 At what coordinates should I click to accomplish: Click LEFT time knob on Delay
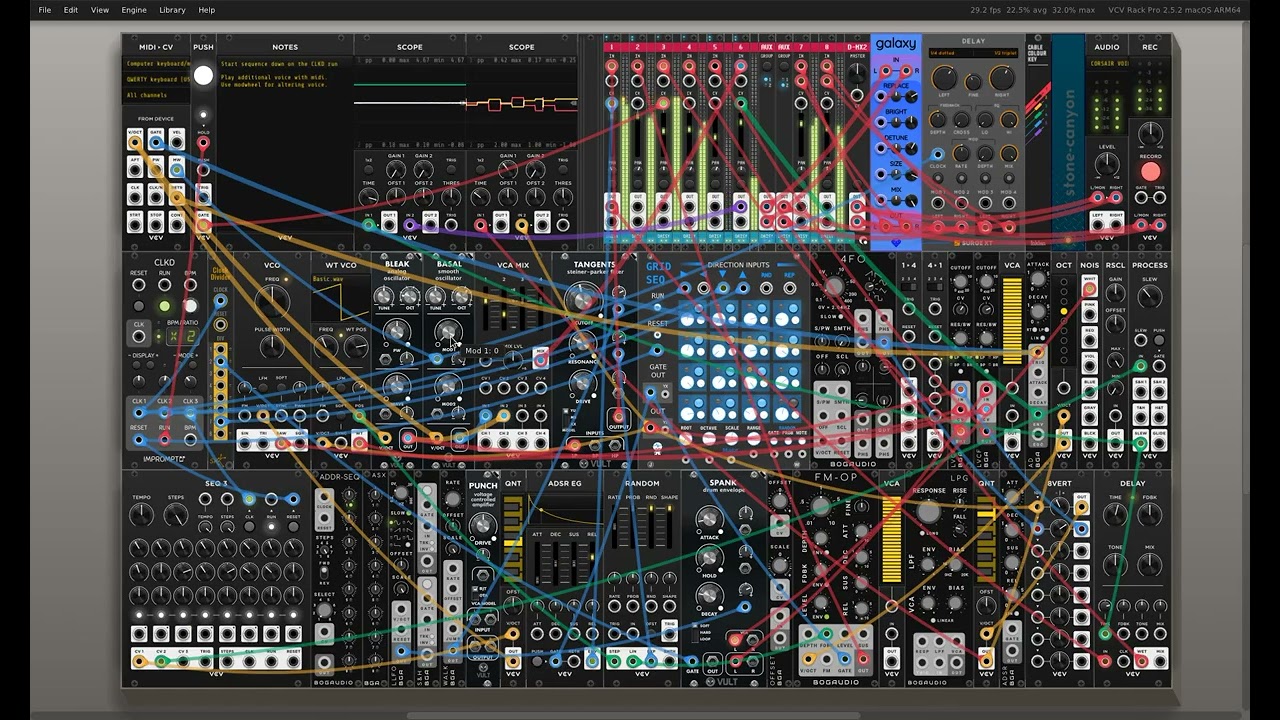(x=945, y=79)
